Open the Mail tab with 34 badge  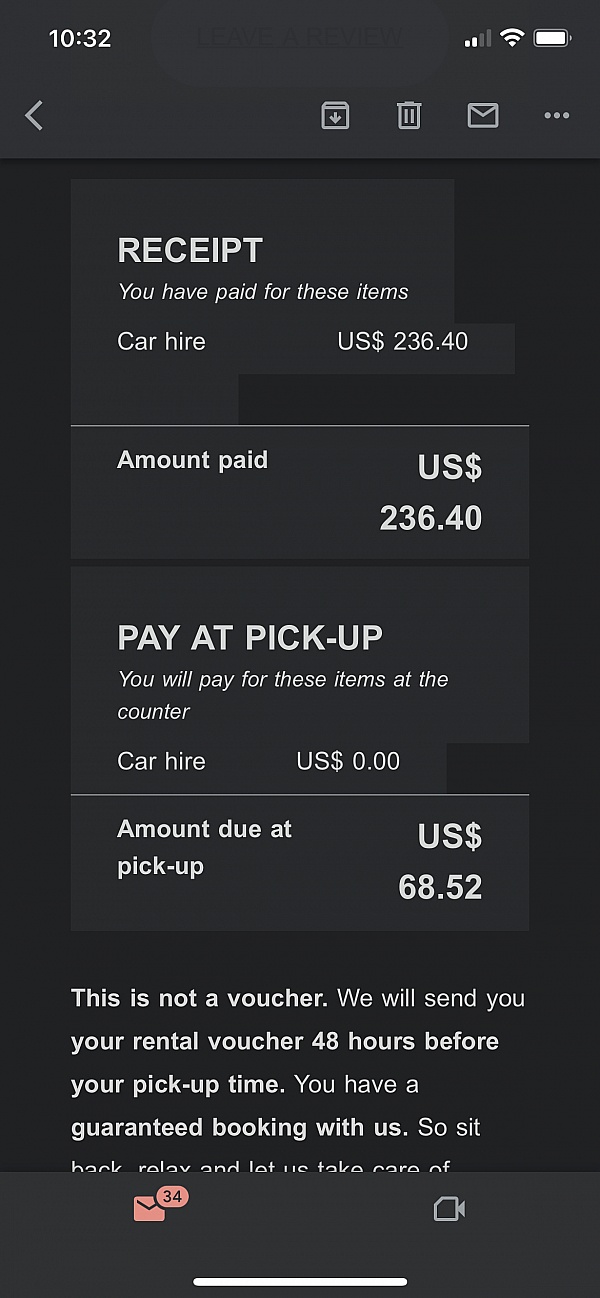tap(150, 1209)
